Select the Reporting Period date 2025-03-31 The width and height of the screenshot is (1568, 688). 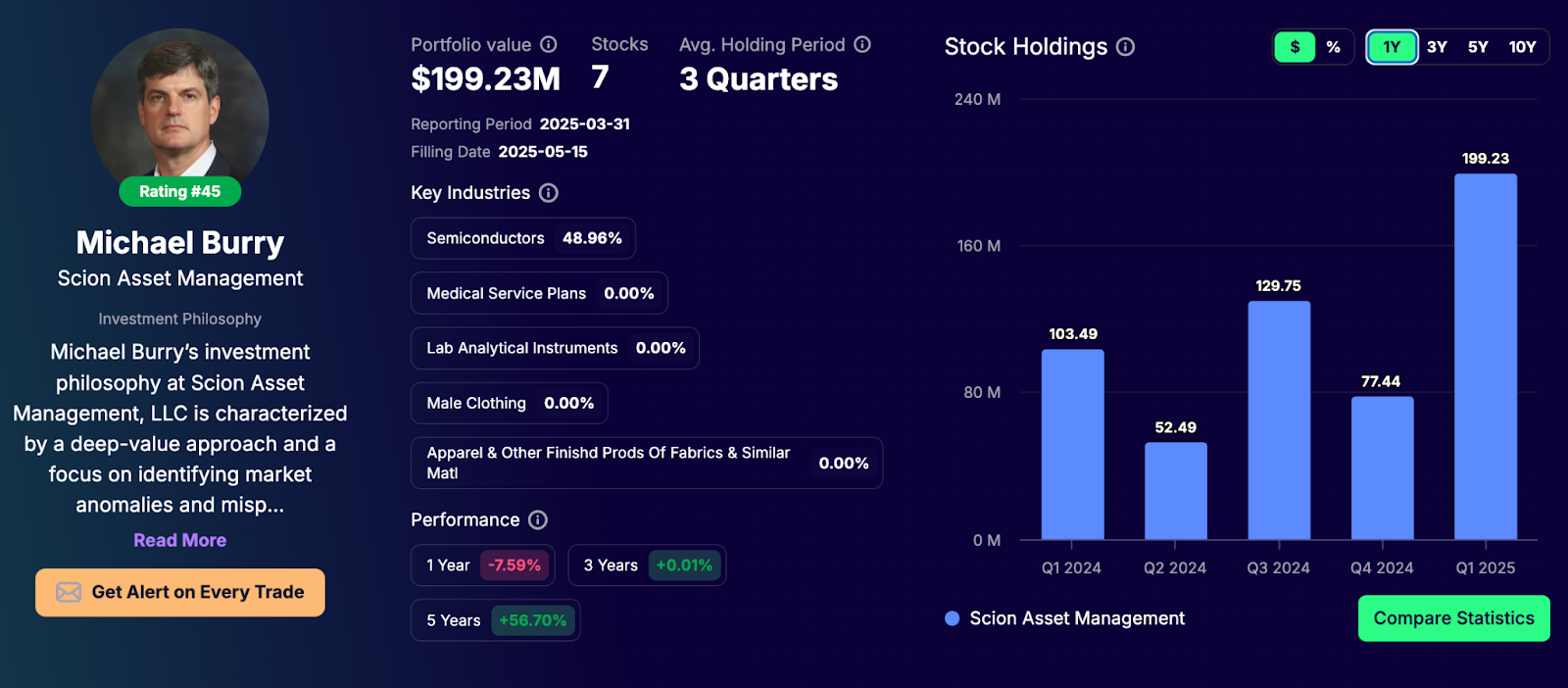[585, 124]
